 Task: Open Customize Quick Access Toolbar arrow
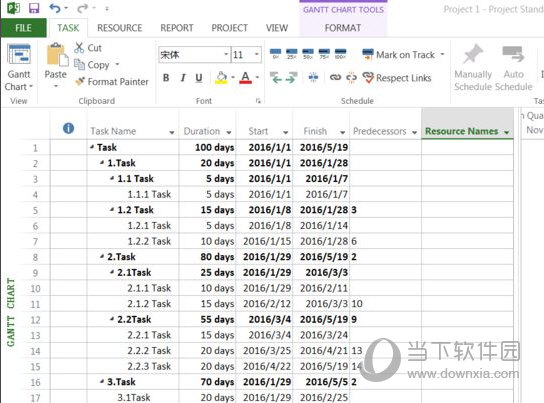pyautogui.click(x=107, y=8)
